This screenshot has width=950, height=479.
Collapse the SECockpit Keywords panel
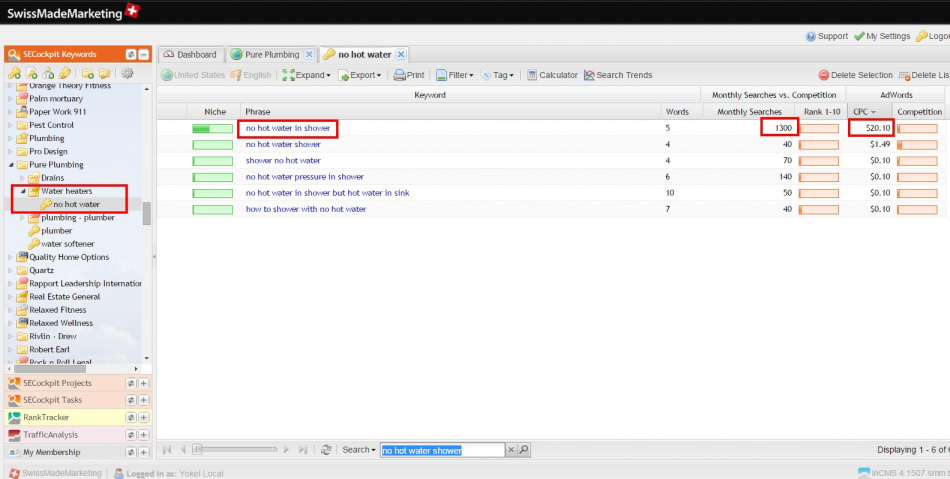(x=144, y=54)
